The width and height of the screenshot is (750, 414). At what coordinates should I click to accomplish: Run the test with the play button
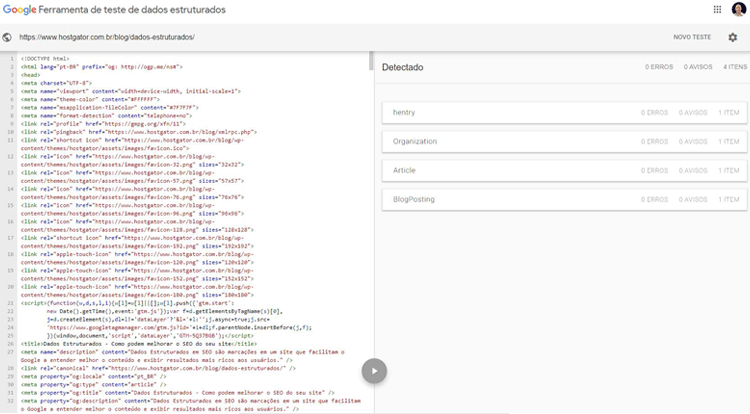pos(374,371)
